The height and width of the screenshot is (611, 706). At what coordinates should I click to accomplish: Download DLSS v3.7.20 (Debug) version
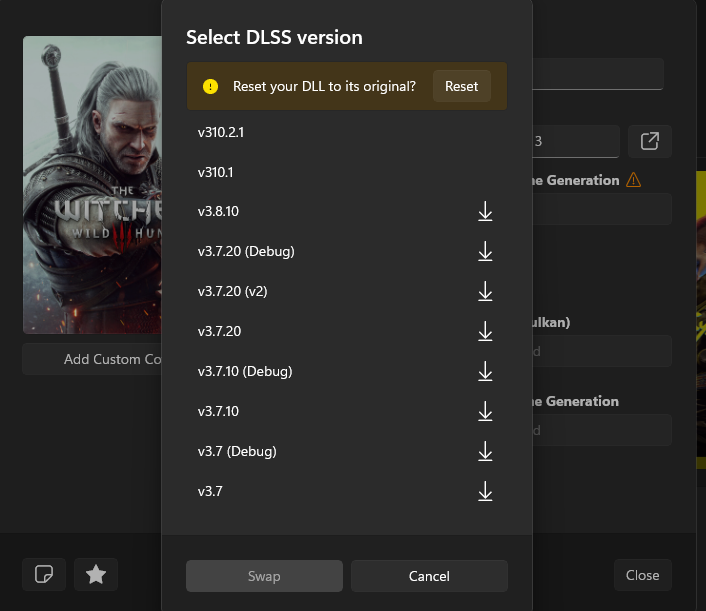(485, 252)
